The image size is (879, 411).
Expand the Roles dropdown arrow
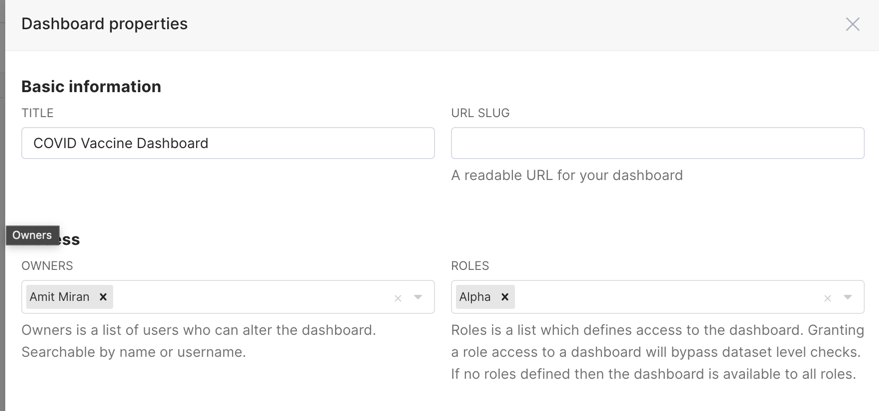[x=848, y=297]
